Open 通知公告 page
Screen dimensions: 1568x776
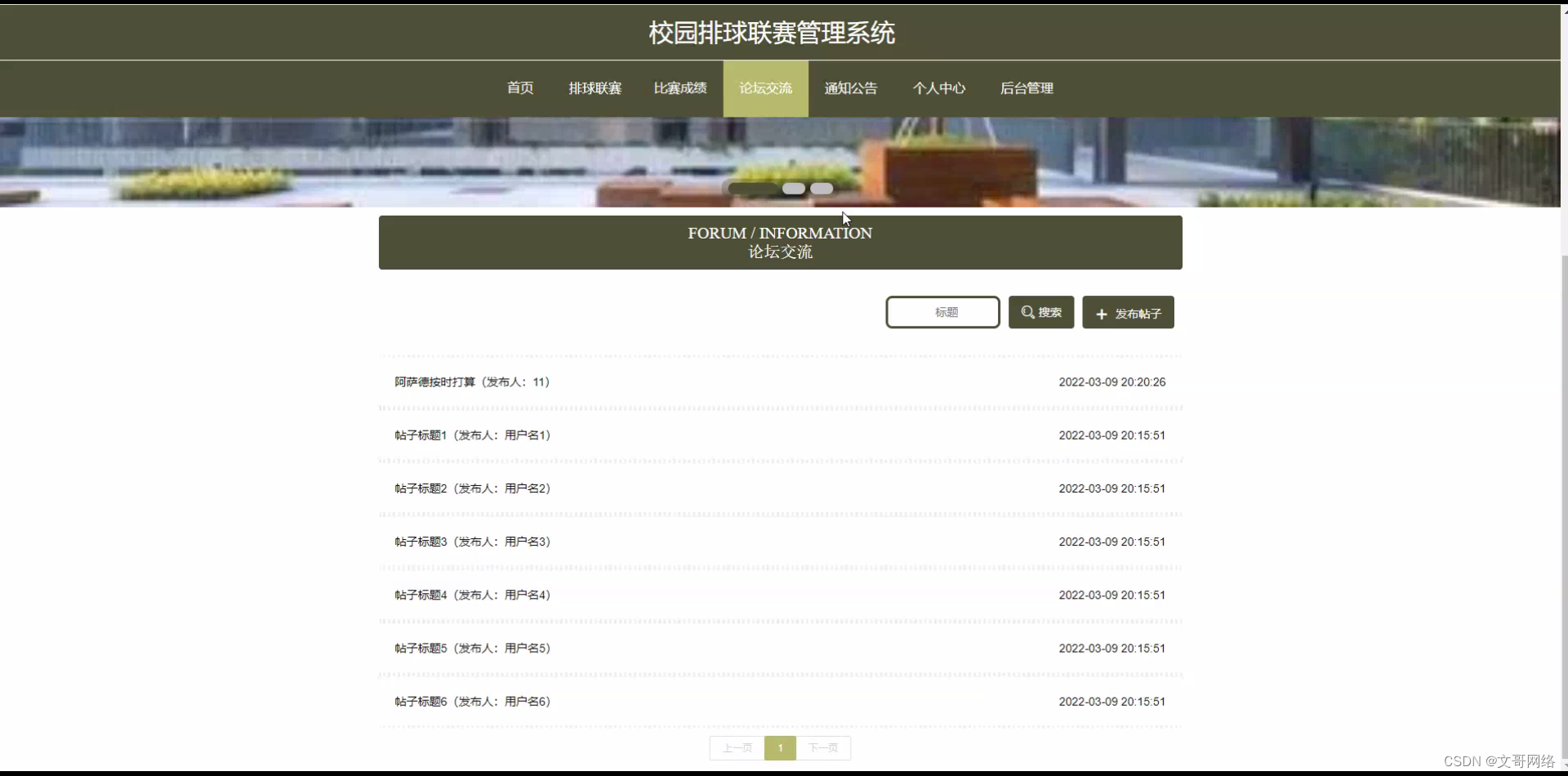point(850,88)
